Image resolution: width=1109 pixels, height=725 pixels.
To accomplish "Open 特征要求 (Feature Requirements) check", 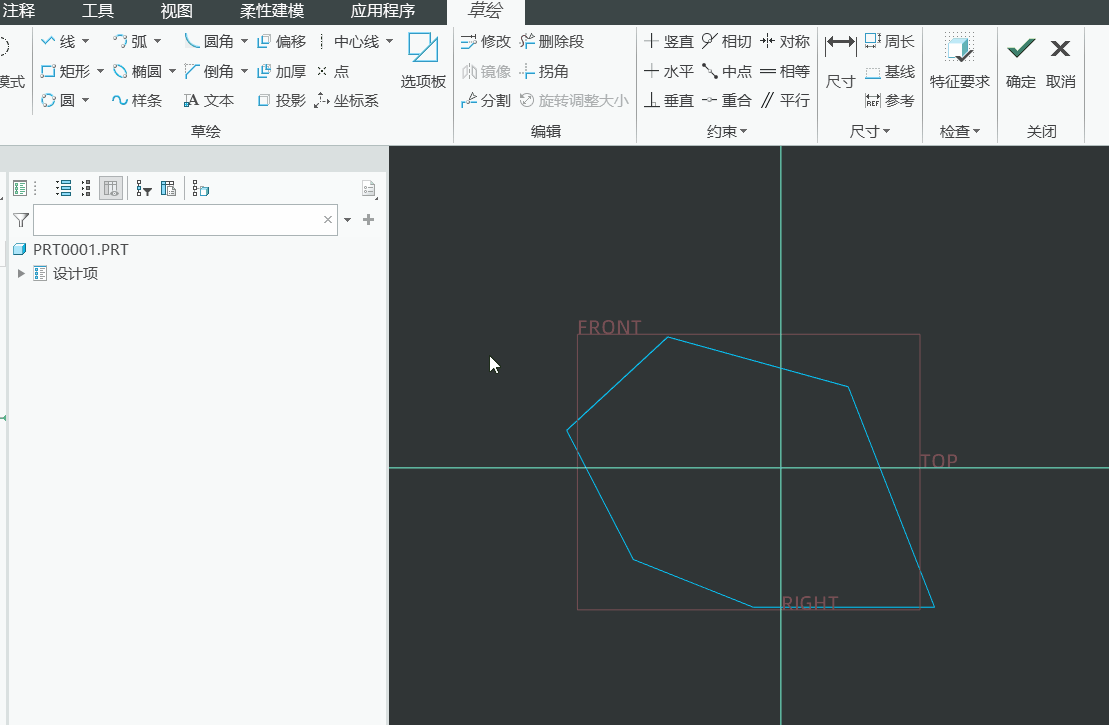I will 960,61.
